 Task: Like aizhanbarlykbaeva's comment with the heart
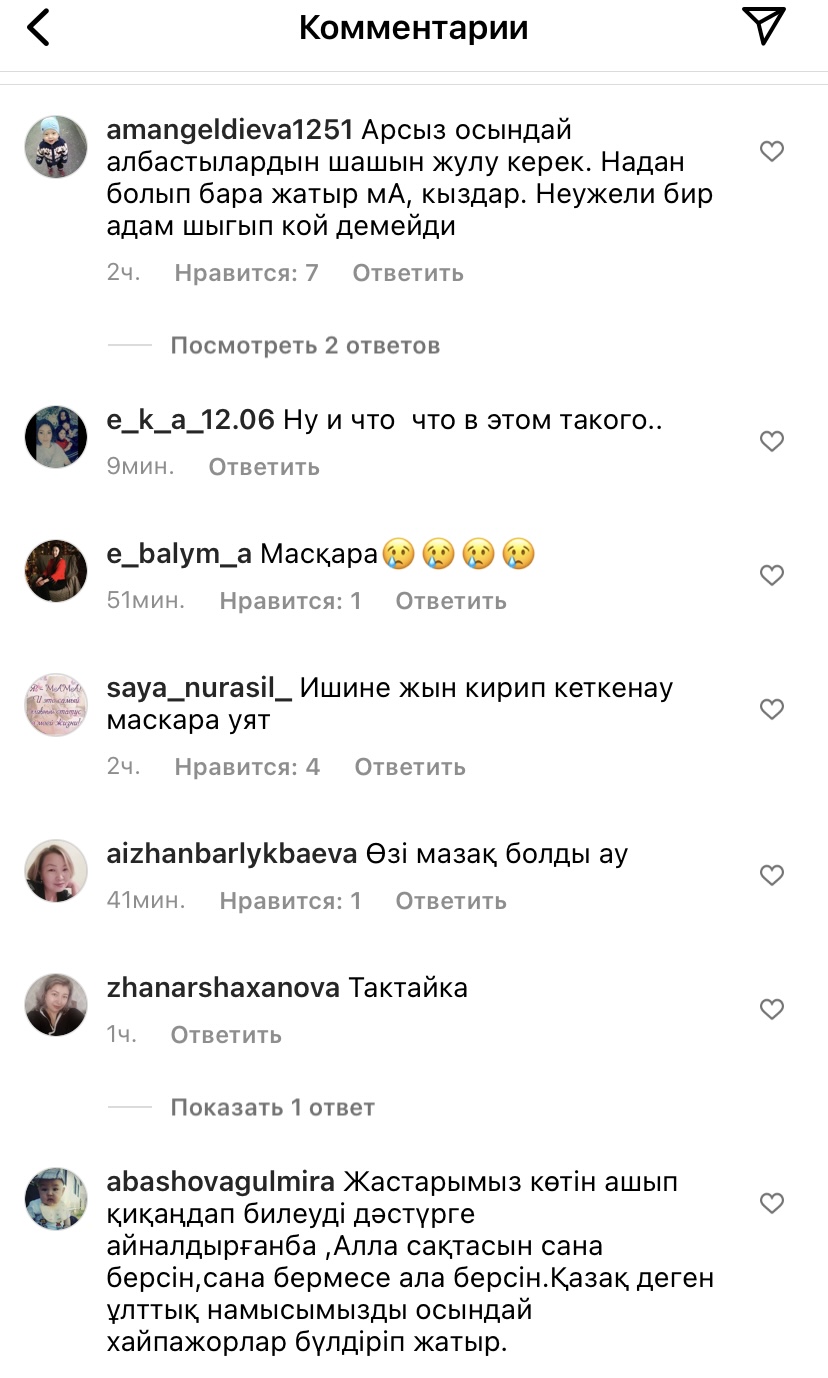772,875
